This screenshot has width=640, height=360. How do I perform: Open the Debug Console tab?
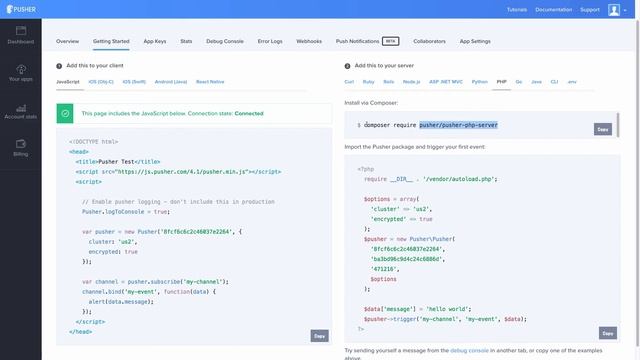(225, 41)
